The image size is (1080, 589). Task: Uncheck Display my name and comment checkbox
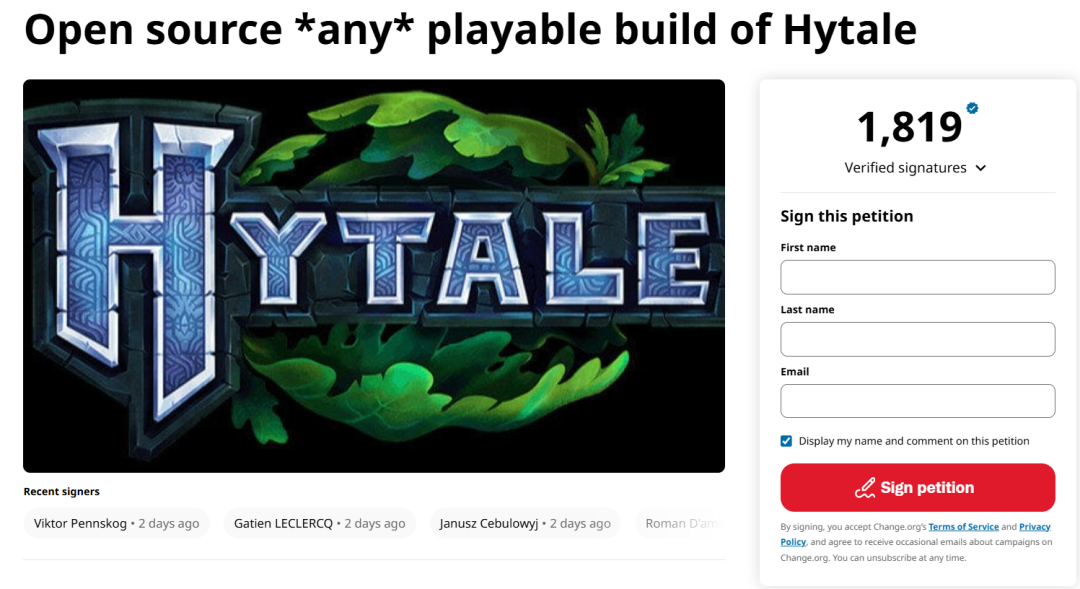[786, 441]
